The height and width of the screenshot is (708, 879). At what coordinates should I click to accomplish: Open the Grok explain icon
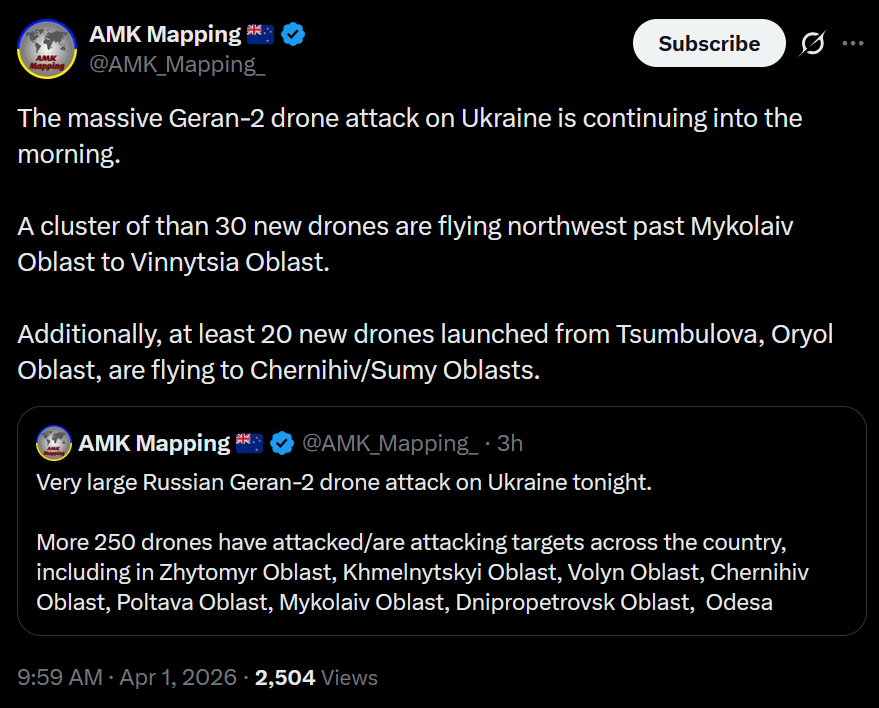[x=813, y=44]
